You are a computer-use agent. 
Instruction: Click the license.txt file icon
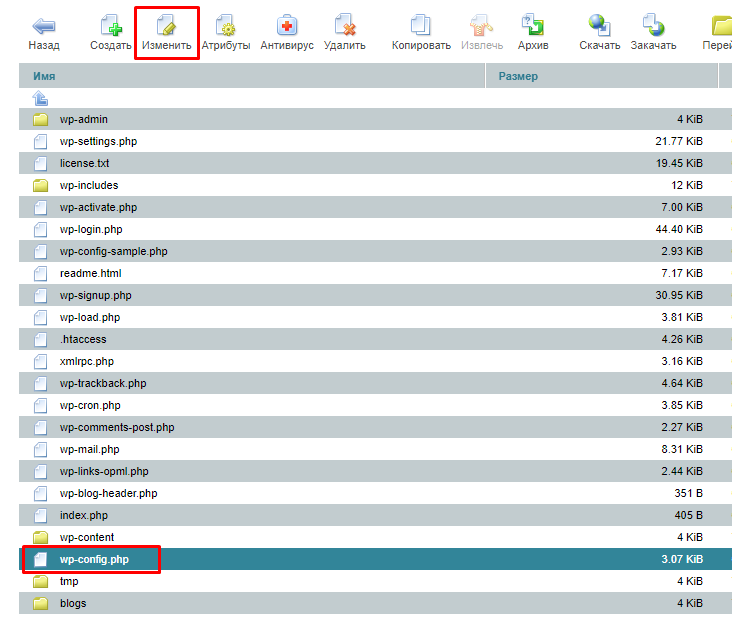tap(41, 163)
